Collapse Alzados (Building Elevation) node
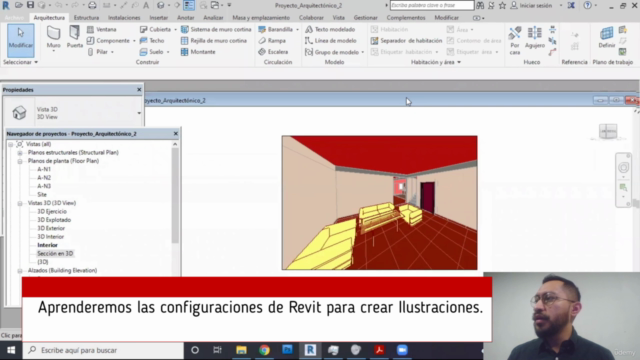The height and width of the screenshot is (360, 640). tap(20, 271)
